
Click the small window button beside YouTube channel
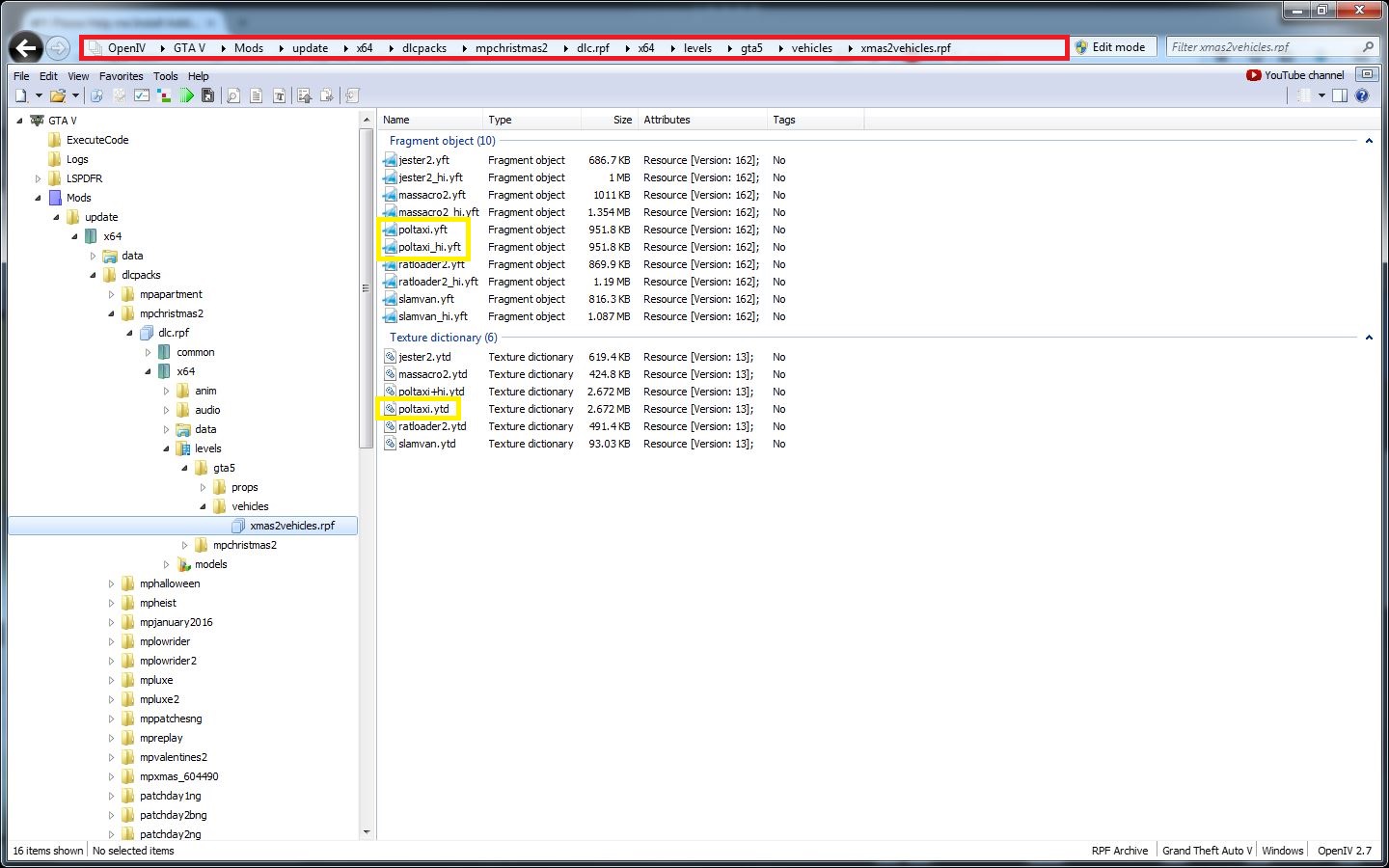(x=1366, y=74)
